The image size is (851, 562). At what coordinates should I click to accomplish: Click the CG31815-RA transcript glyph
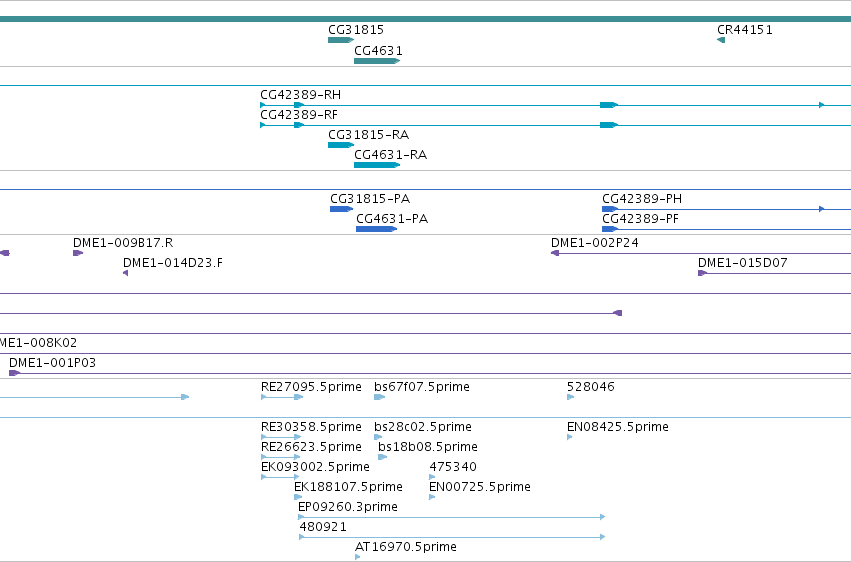341,145
